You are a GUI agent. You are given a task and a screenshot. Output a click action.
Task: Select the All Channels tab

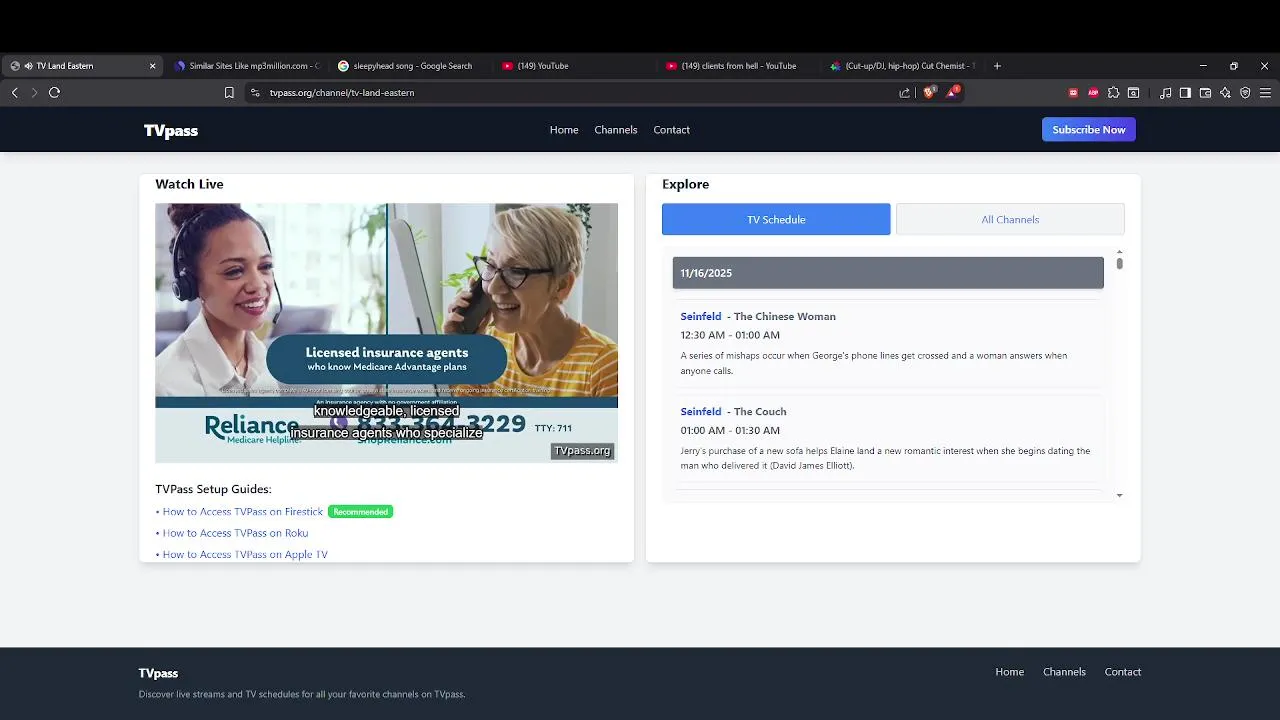(1010, 219)
